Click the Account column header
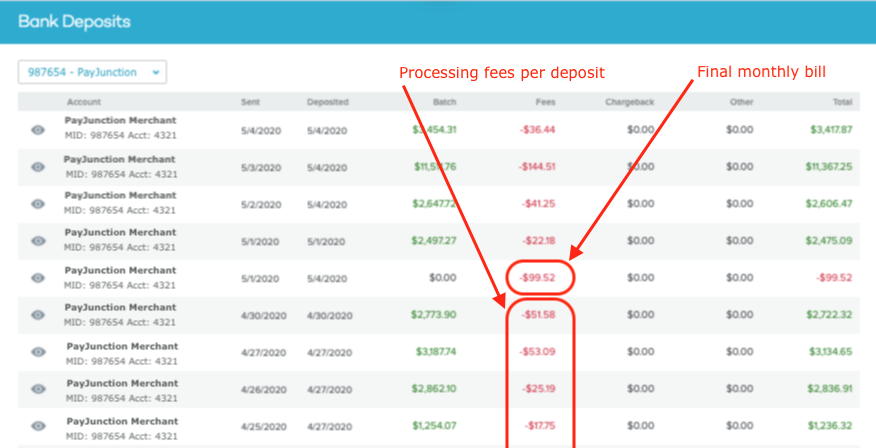Image resolution: width=876 pixels, height=448 pixels. [84, 102]
